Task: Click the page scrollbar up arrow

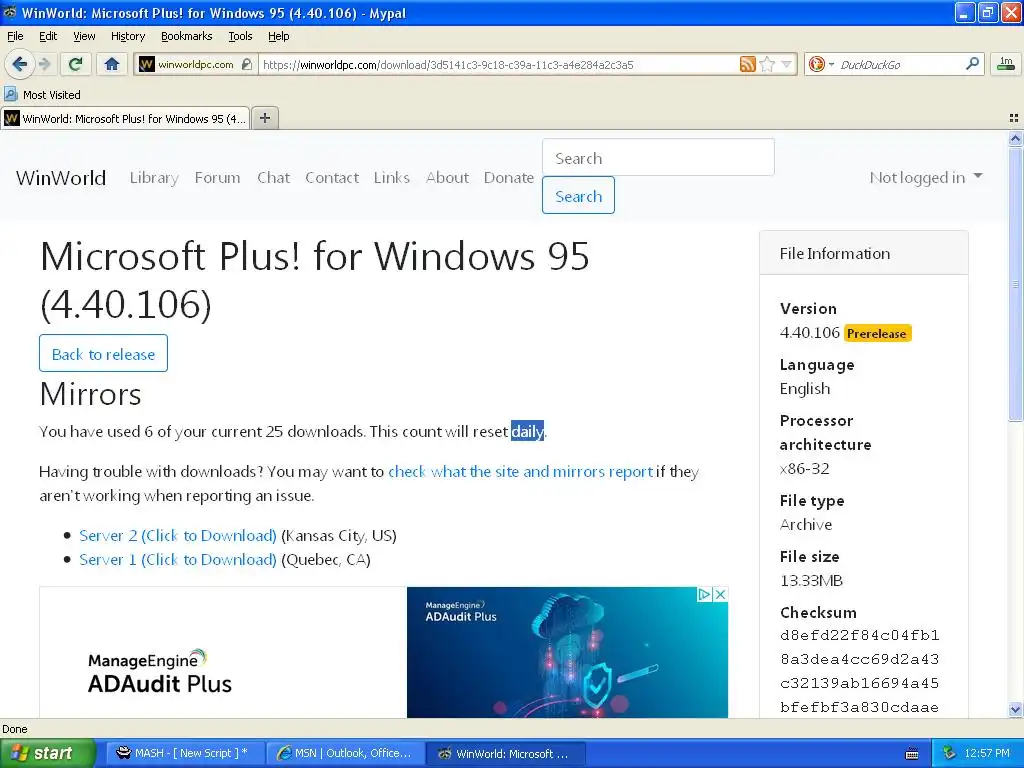Action: pos(1015,138)
